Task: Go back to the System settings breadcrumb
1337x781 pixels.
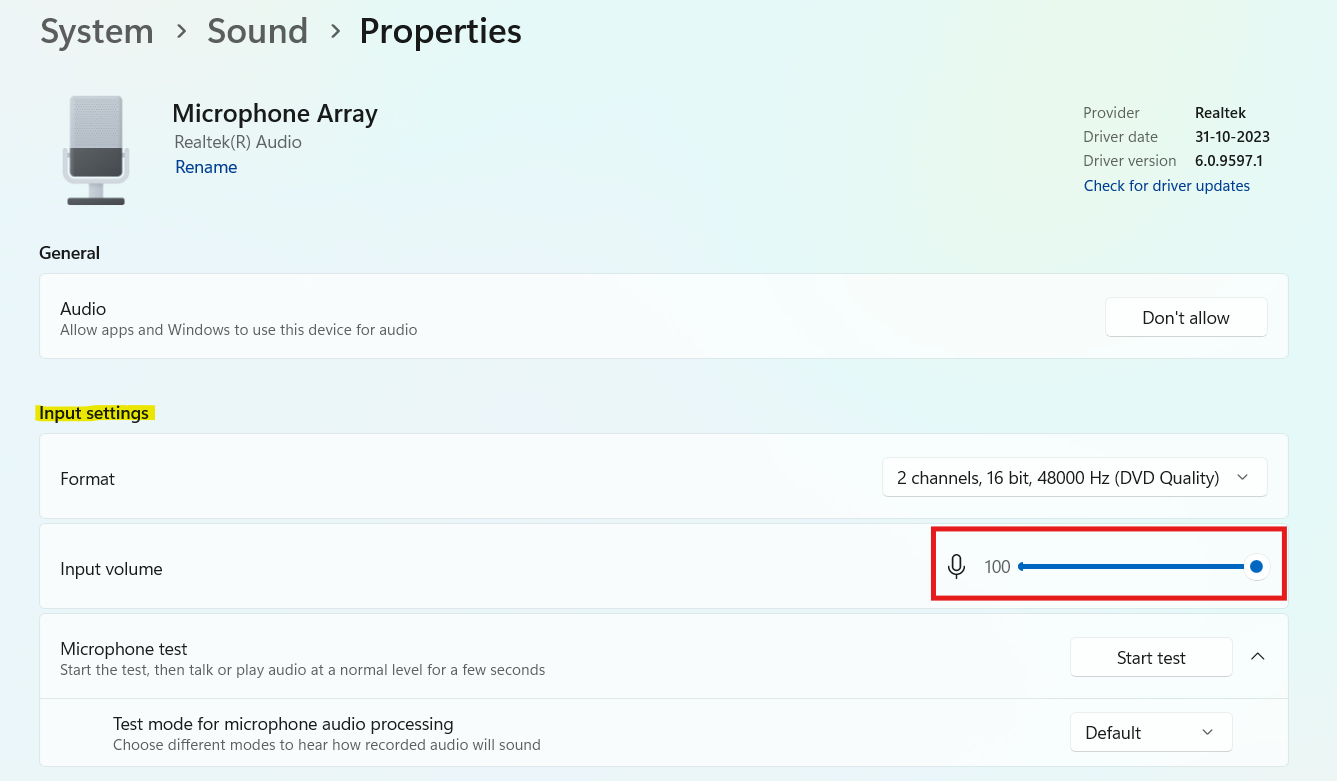Action: coord(97,31)
